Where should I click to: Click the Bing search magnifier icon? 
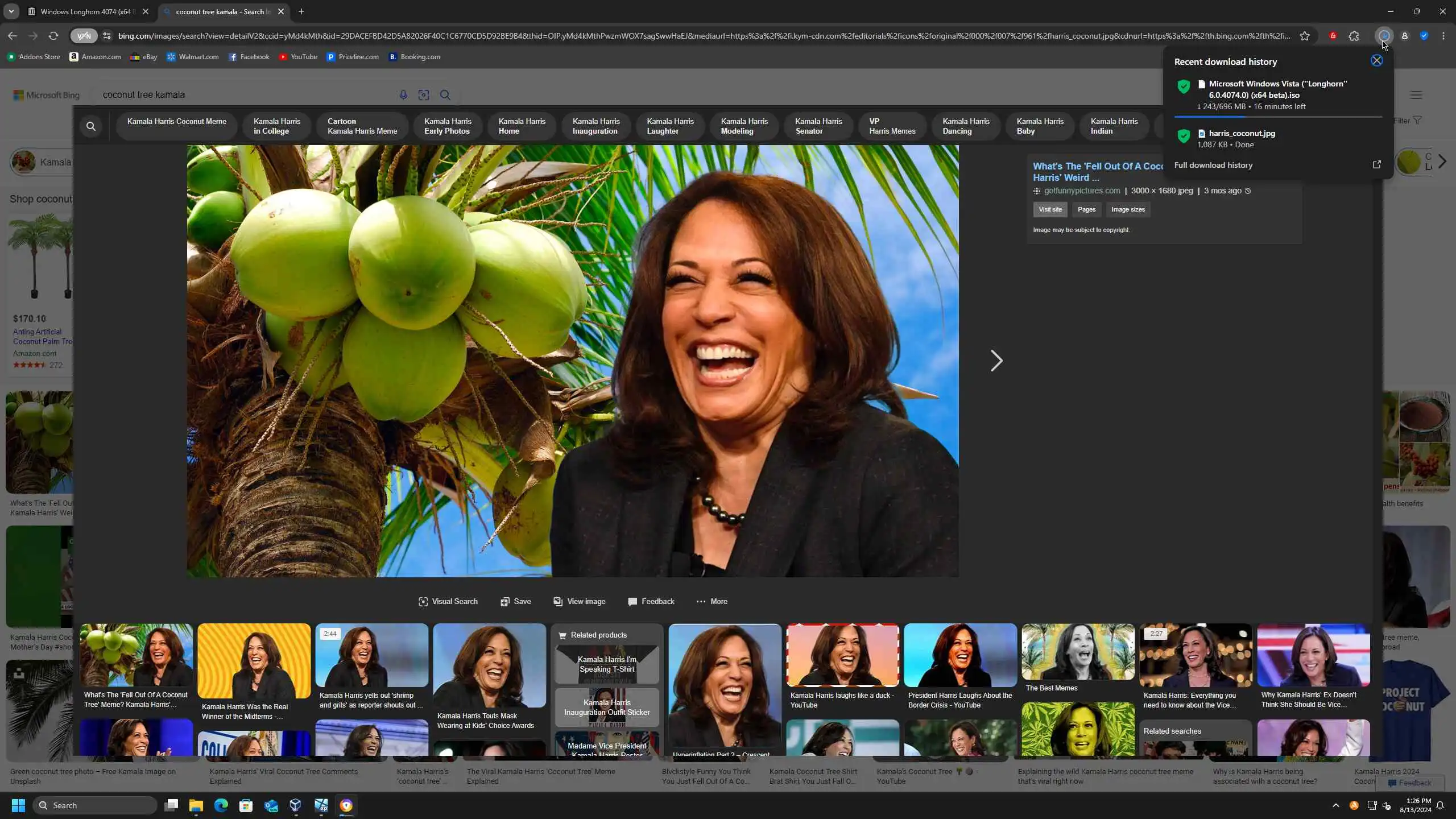(445, 95)
